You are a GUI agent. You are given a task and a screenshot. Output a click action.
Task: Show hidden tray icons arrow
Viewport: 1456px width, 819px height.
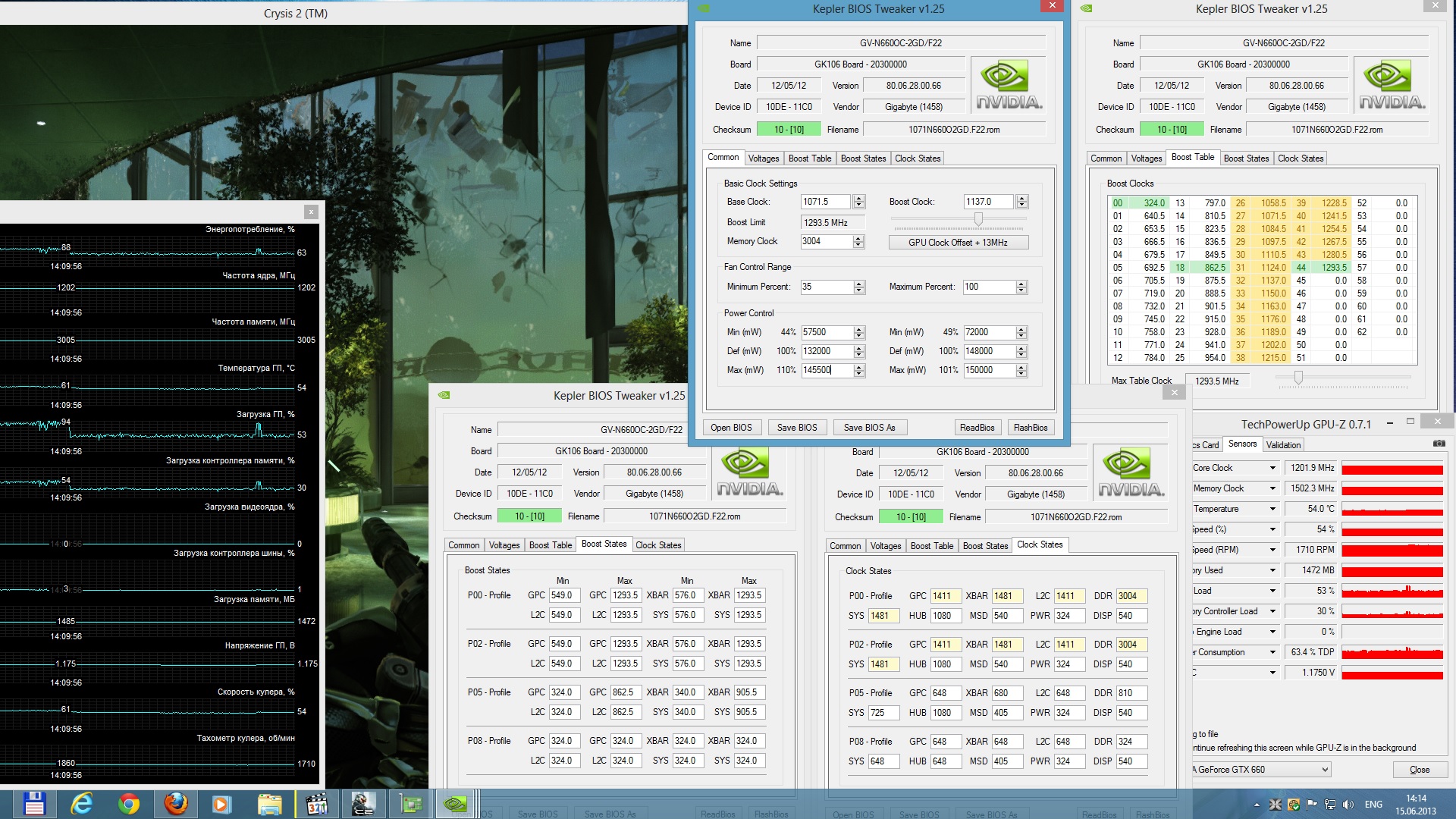click(1257, 805)
